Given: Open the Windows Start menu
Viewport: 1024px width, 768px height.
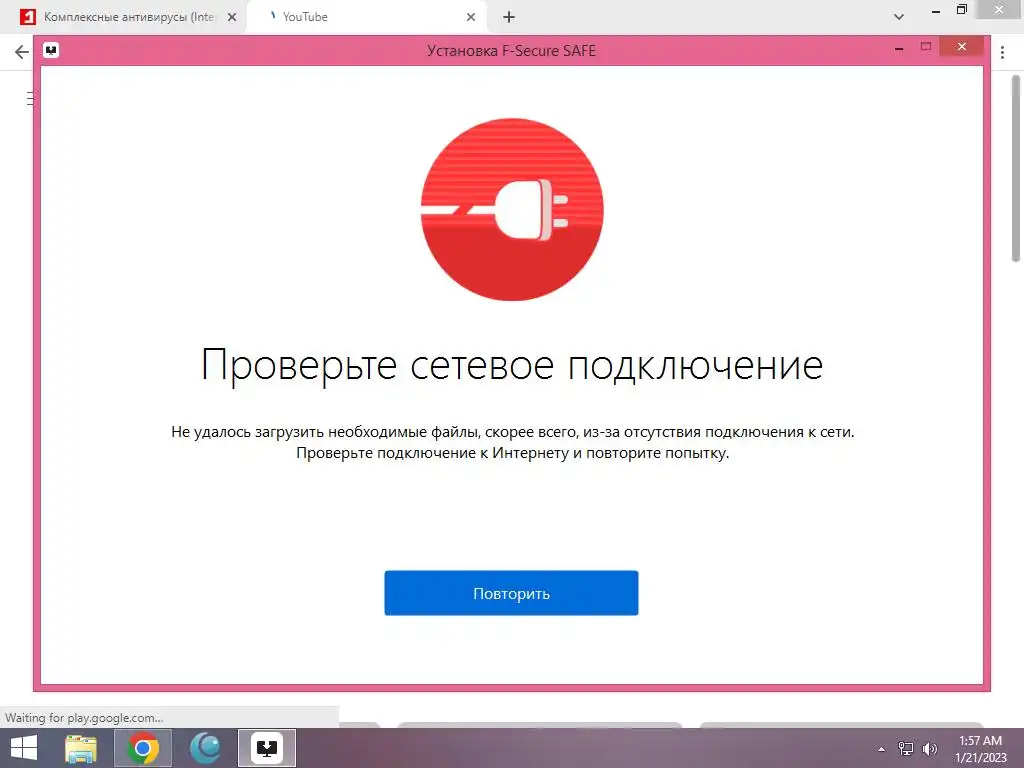Looking at the screenshot, I should (24, 748).
